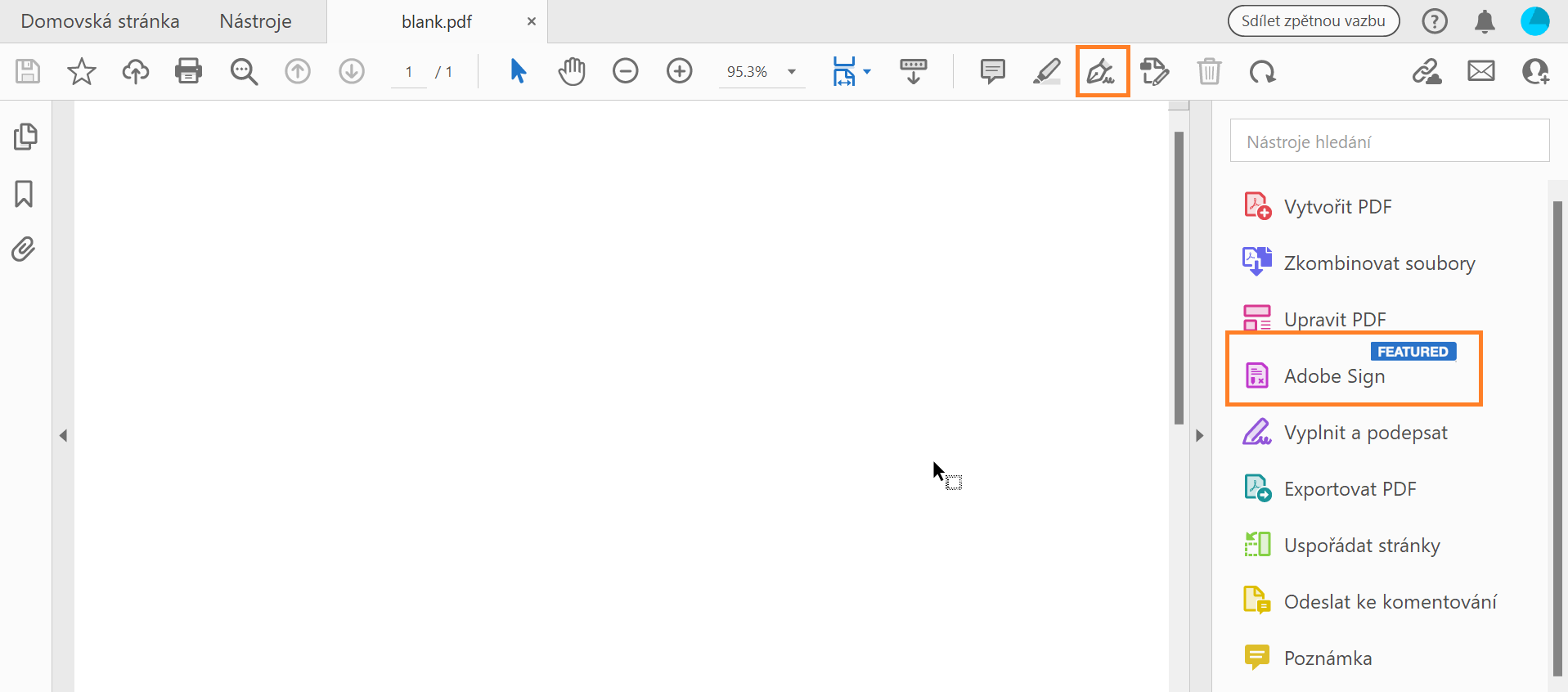Viewport: 1568px width, 692px height.
Task: Open the Poznámka tool
Action: pos(1308,658)
